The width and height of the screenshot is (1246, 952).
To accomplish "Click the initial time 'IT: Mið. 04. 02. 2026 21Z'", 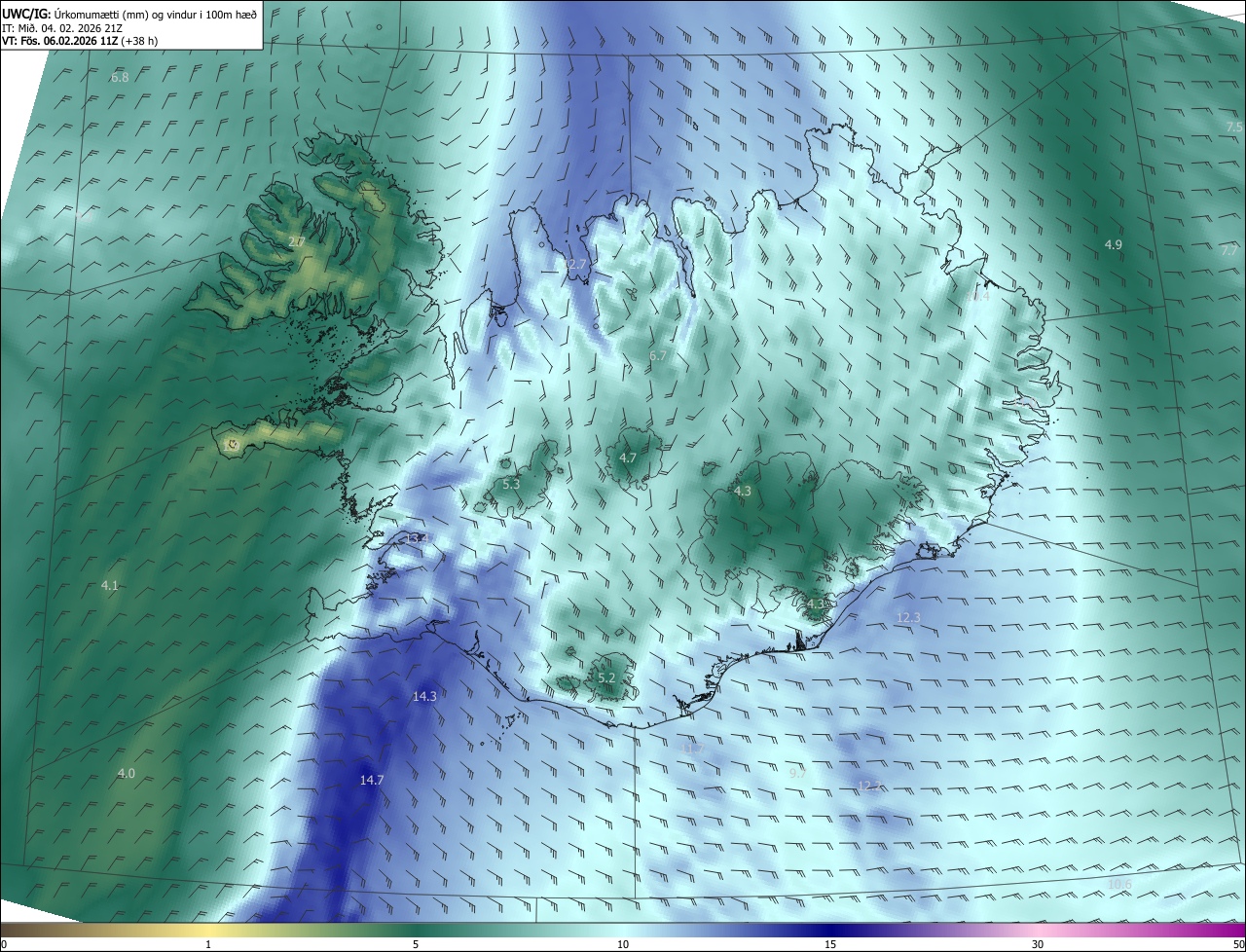I will click(x=60, y=28).
